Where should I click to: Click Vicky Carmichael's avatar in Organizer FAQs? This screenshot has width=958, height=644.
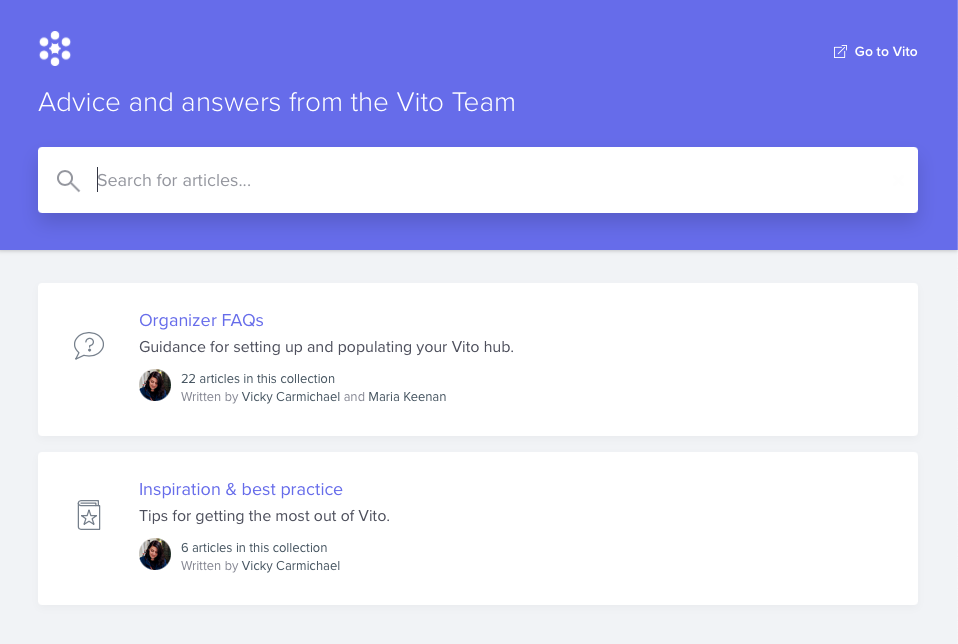click(155, 385)
